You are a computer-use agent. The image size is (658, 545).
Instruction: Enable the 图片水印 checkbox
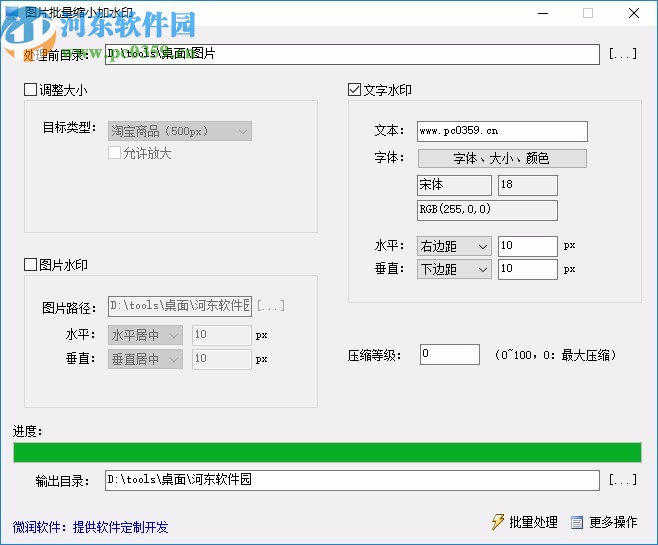click(30, 265)
